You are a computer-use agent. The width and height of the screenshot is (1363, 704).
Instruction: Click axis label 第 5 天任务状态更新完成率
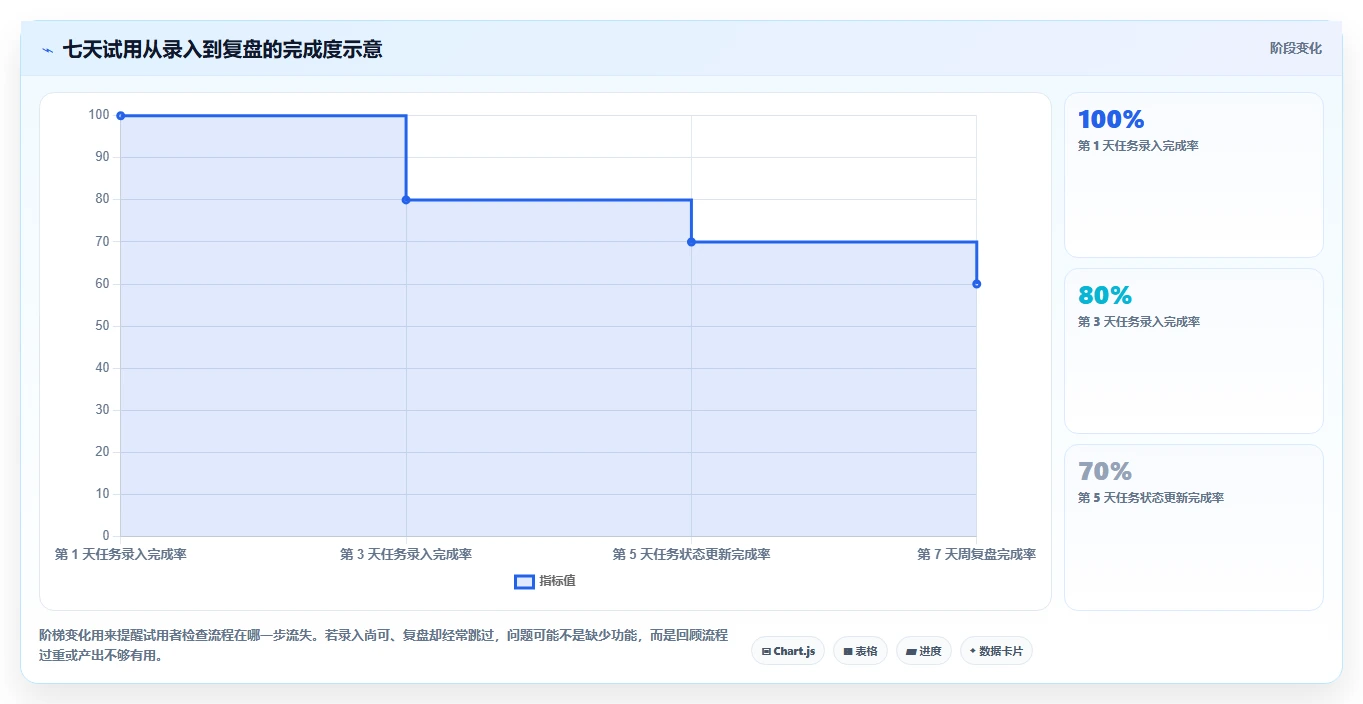(x=691, y=554)
